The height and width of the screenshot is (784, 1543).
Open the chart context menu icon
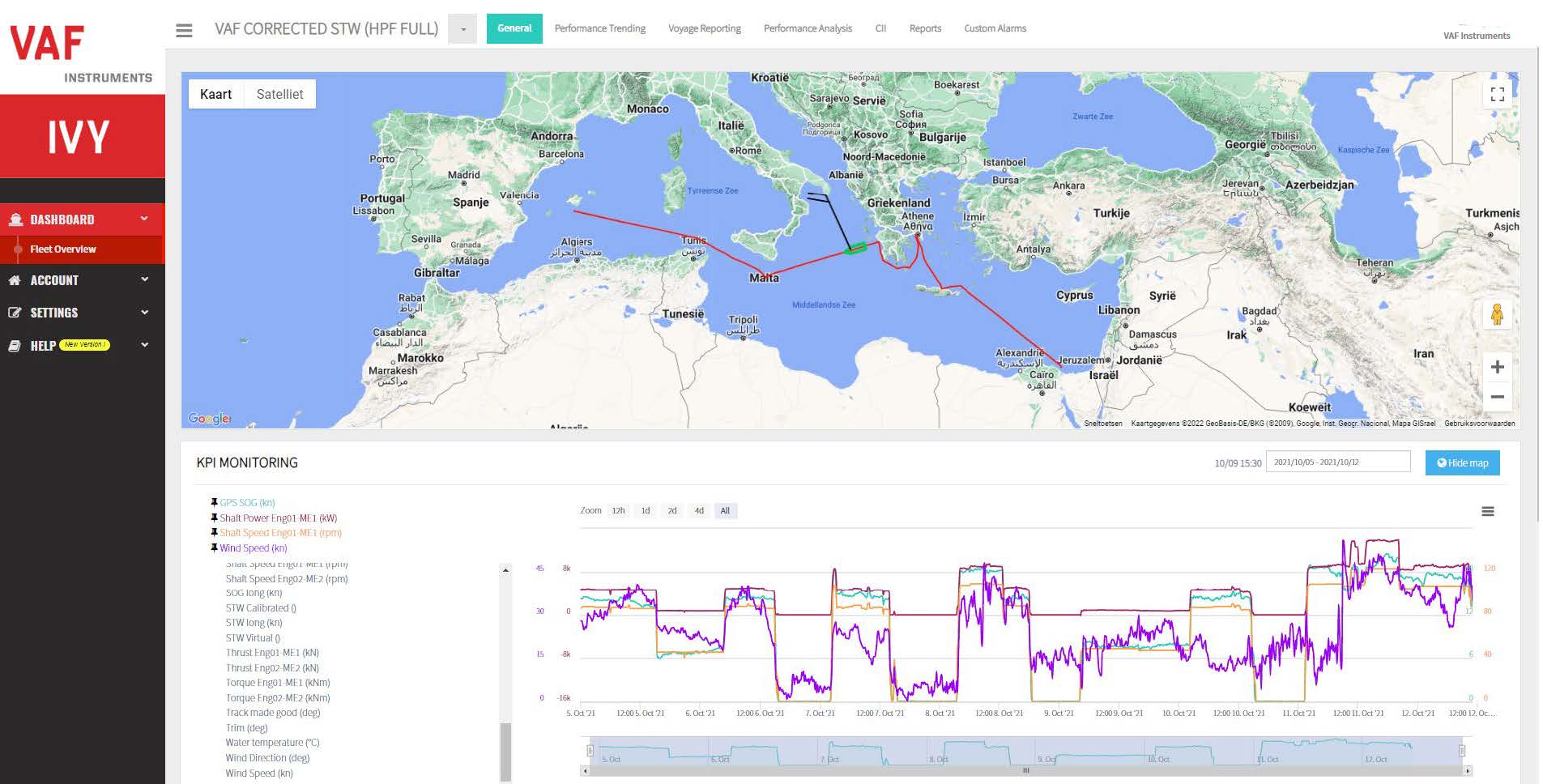[x=1487, y=511]
